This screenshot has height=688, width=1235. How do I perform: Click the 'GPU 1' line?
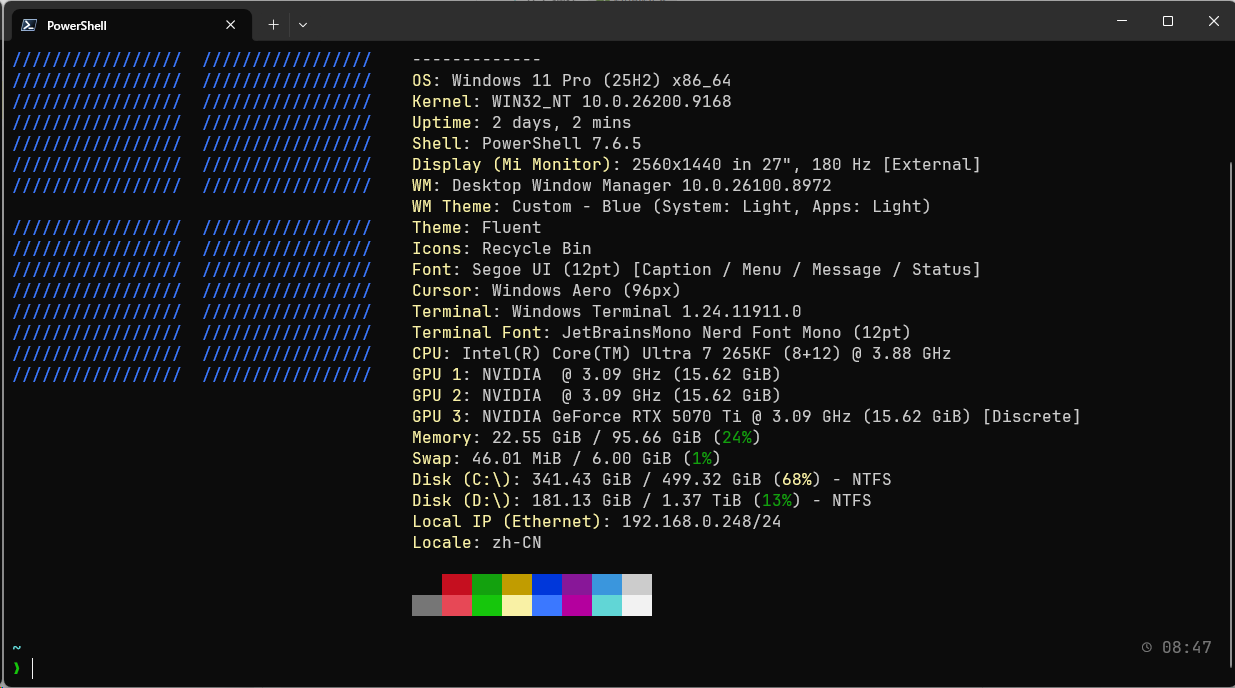tap(597, 375)
